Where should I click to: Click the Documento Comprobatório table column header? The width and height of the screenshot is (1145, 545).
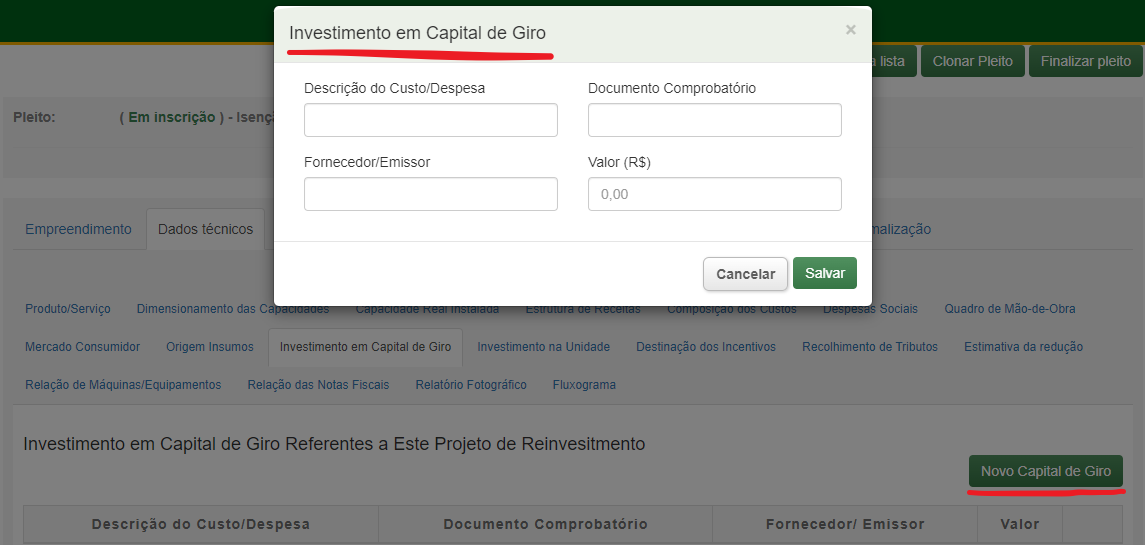(x=545, y=524)
